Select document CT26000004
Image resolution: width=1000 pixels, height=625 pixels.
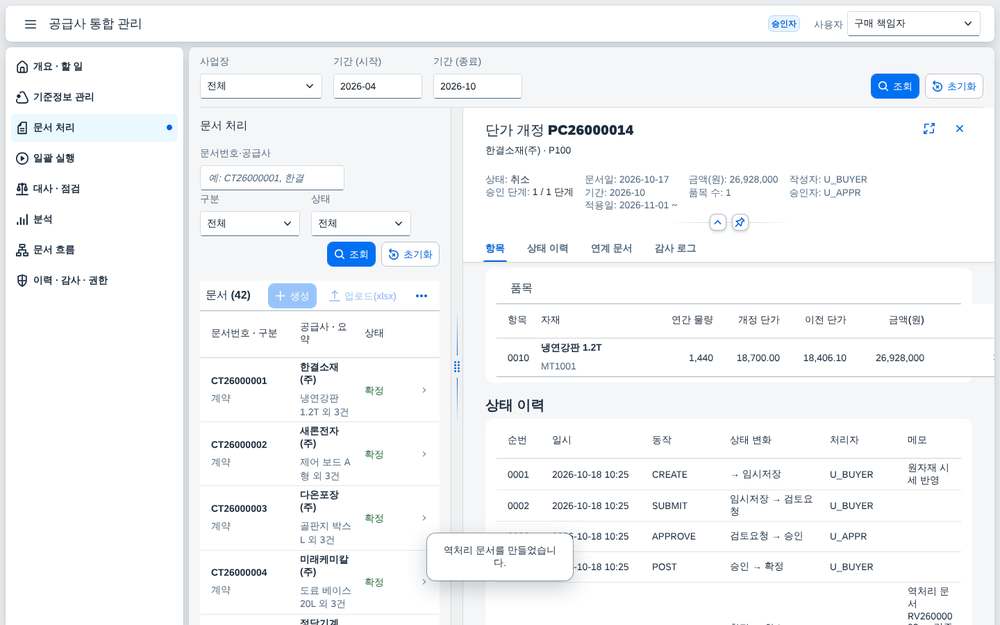point(320,582)
